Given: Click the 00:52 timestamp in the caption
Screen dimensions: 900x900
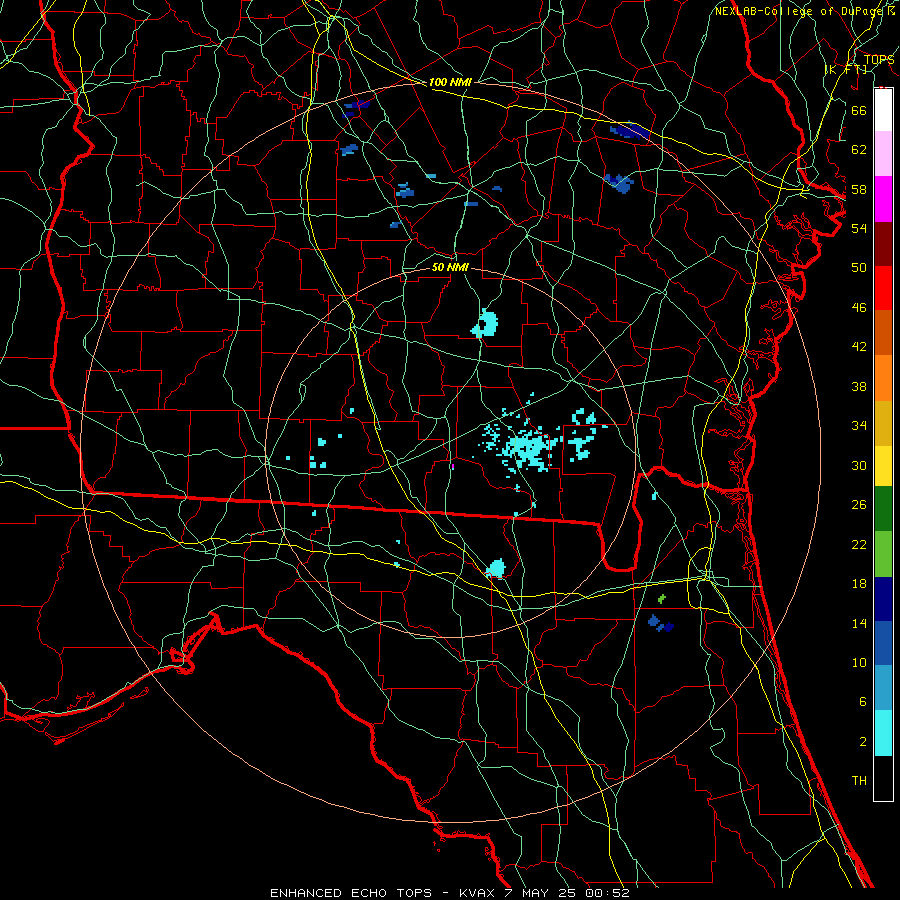Looking at the screenshot, I should 607,893.
